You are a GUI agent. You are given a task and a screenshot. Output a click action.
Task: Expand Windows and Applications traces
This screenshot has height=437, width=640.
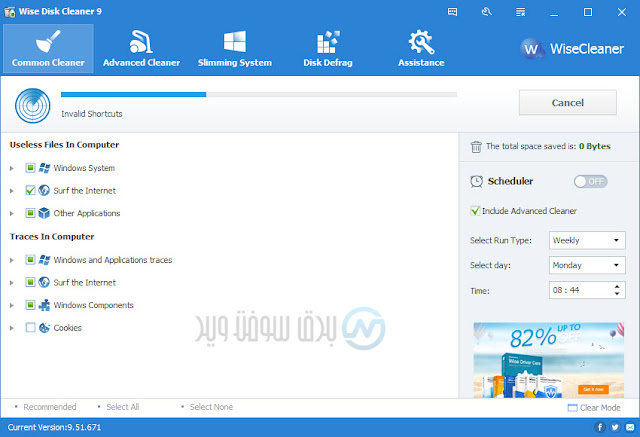pos(12,260)
